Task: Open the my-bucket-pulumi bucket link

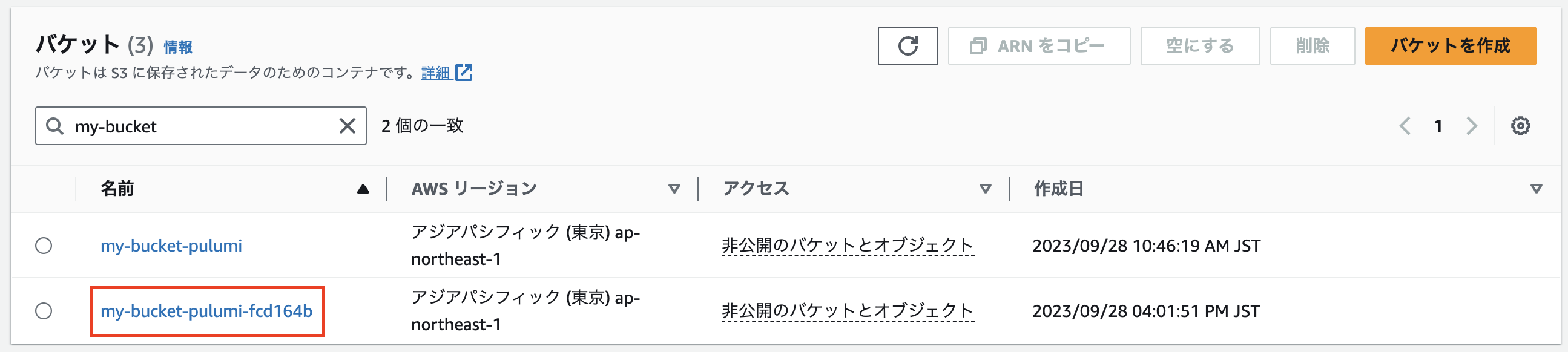Action: pyautogui.click(x=171, y=246)
